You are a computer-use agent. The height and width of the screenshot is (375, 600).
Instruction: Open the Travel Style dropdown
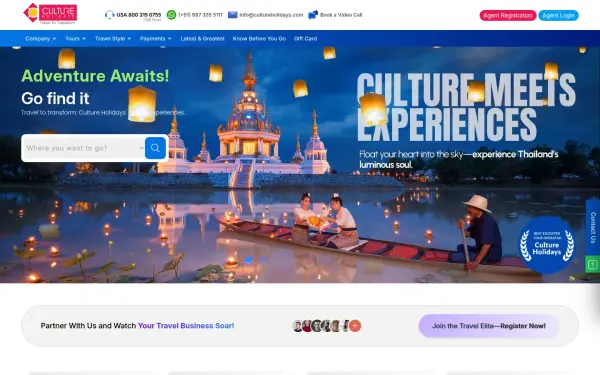click(x=113, y=39)
